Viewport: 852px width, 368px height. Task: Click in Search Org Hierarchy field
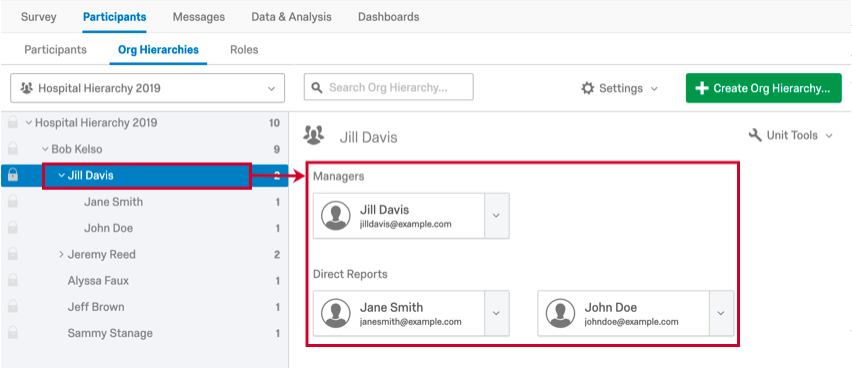point(389,88)
